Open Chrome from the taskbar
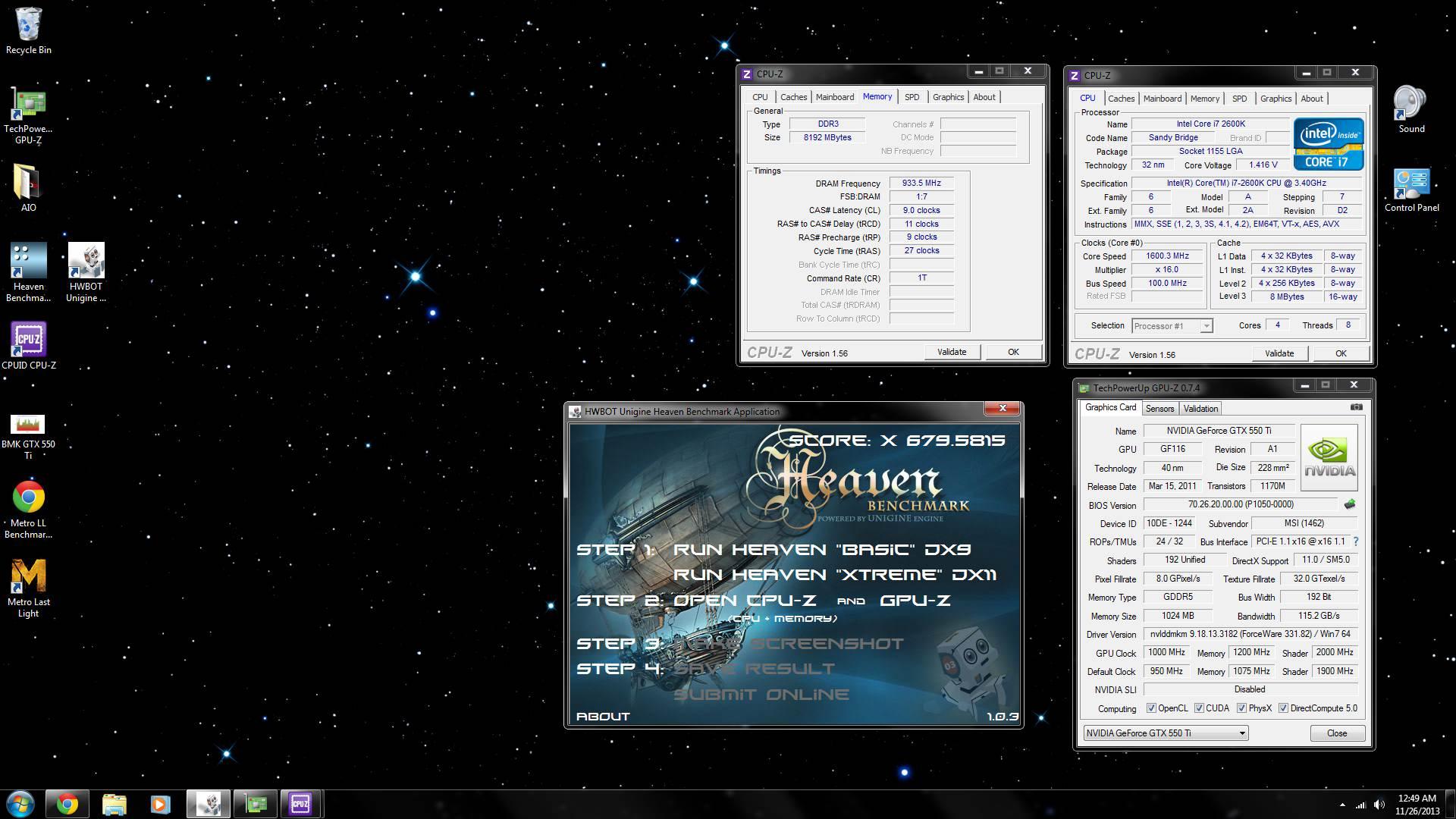 67,804
